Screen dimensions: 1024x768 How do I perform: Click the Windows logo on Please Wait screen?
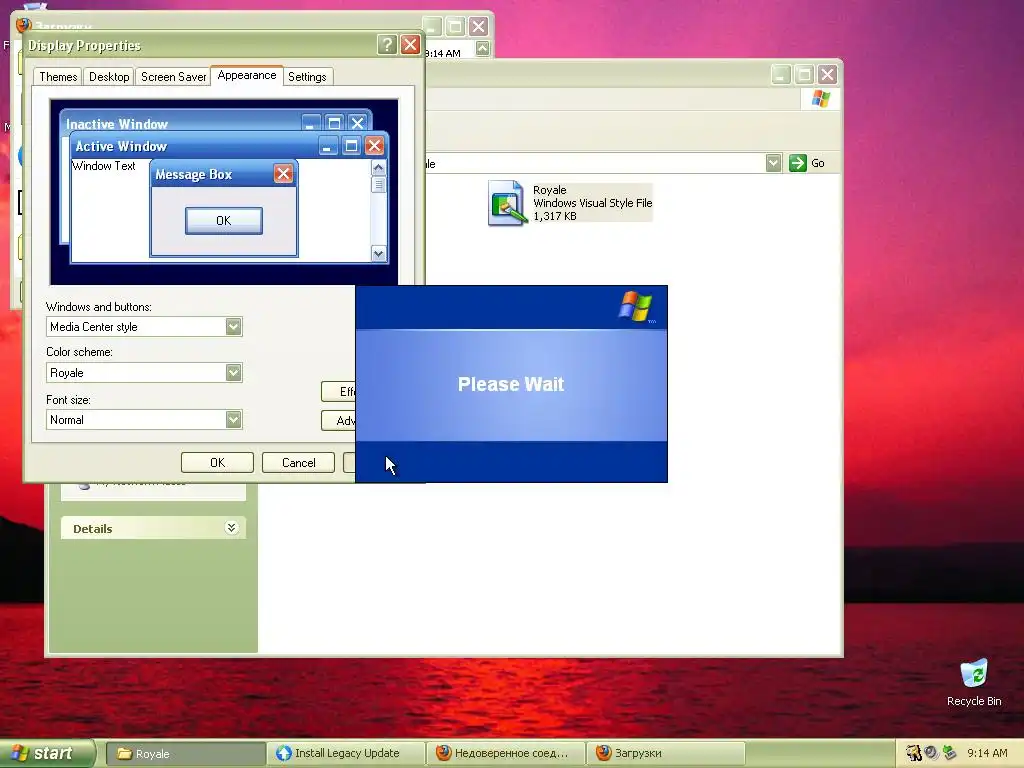tap(636, 307)
